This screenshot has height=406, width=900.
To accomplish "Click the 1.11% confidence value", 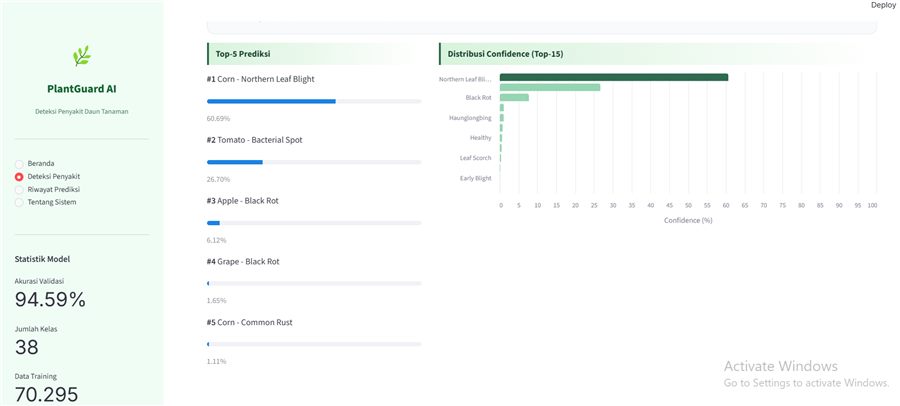I will (216, 361).
